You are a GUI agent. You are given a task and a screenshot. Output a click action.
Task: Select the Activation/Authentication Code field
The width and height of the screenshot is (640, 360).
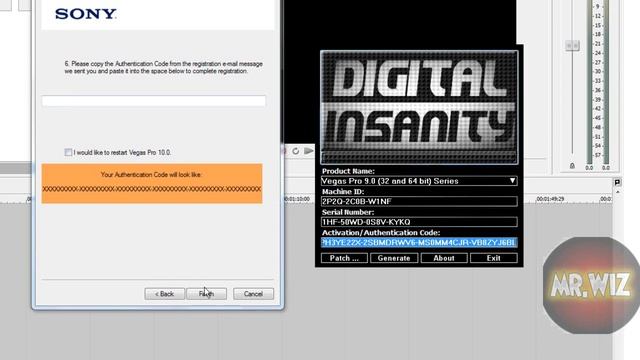tap(419, 242)
